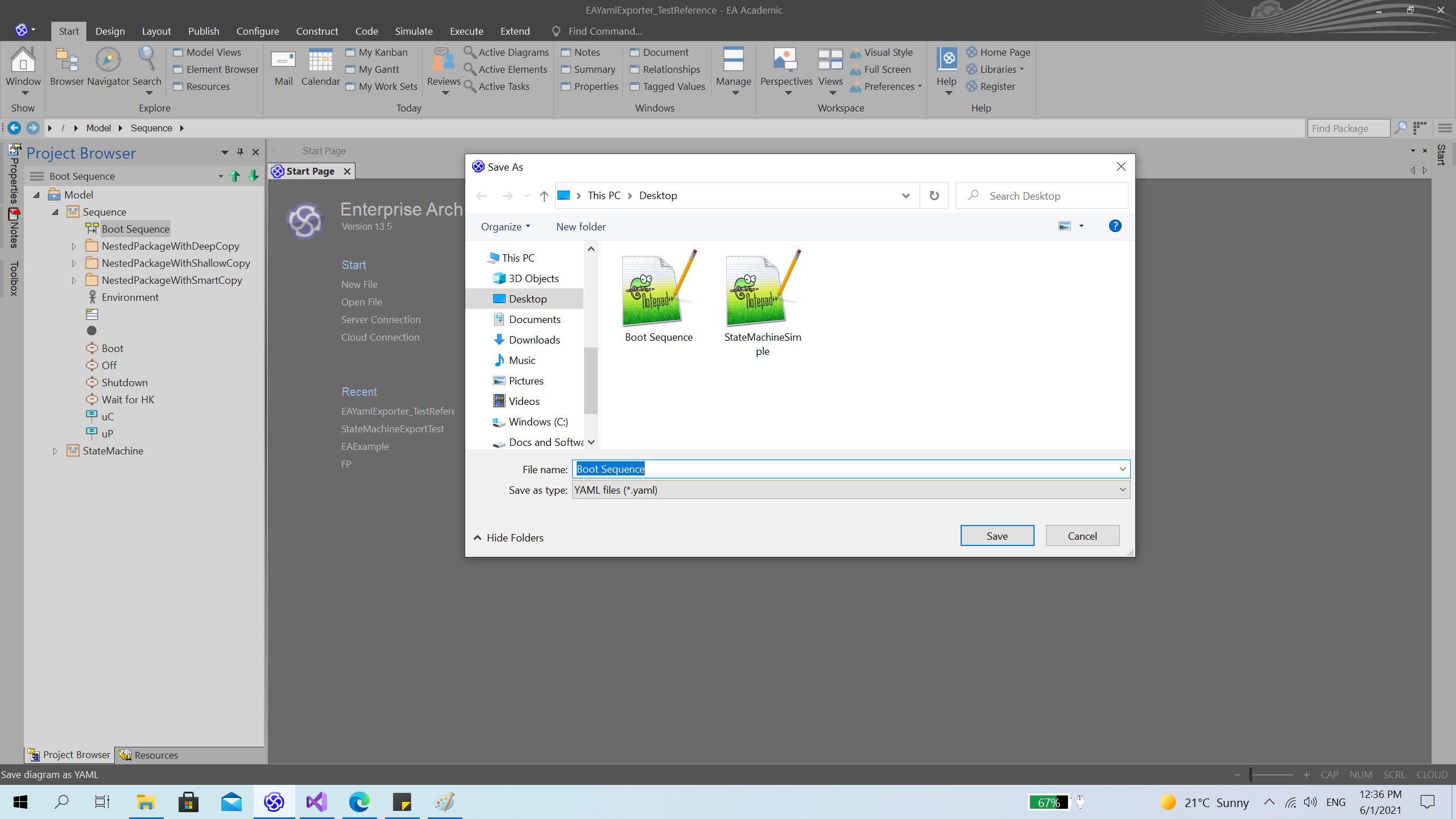Click the Find Package input box
Viewport: 1456px width, 819px height.
tap(1349, 129)
